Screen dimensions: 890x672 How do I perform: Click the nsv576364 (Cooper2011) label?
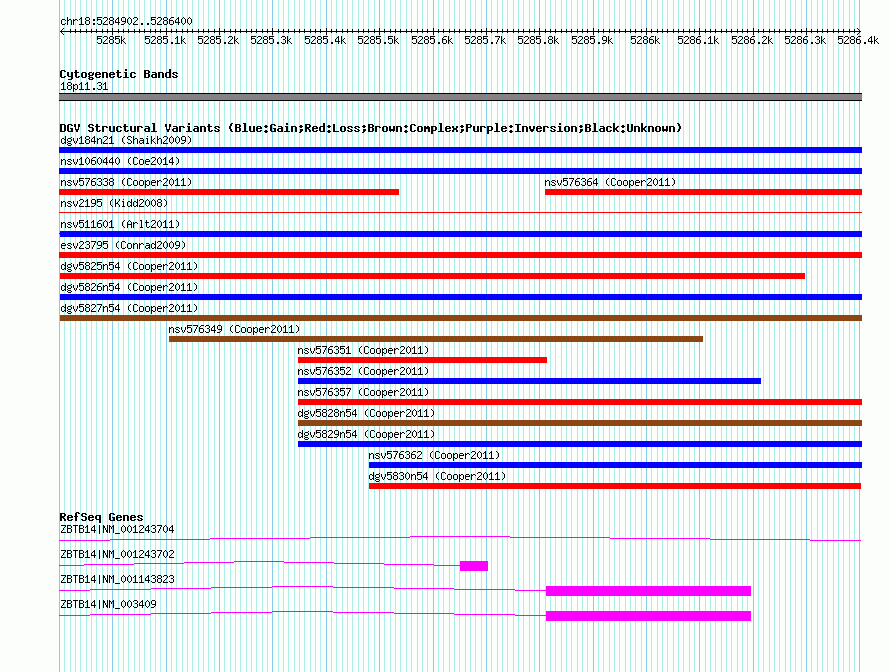610,182
